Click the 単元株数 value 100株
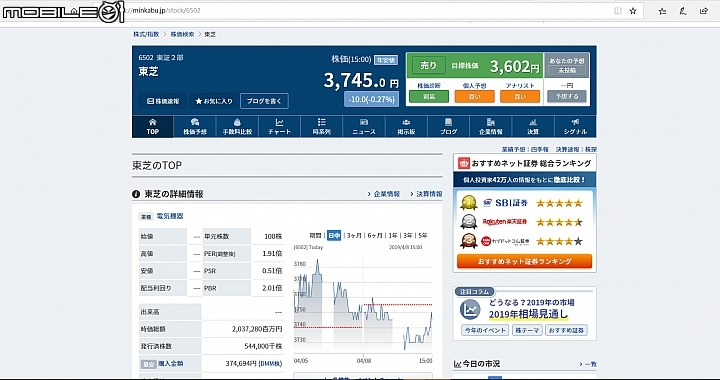Viewport: 720px width, 380px height. (x=273, y=236)
